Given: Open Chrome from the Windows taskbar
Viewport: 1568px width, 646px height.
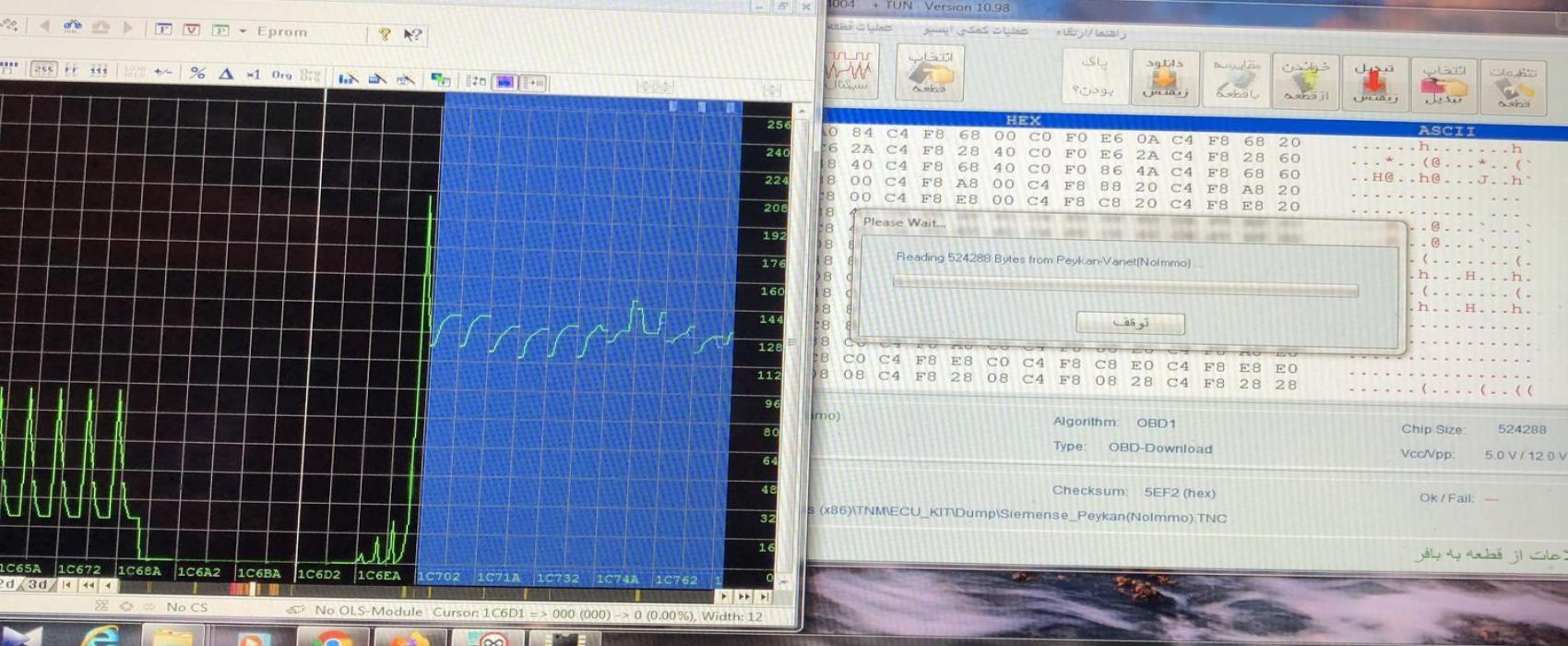Looking at the screenshot, I should pos(332,638).
